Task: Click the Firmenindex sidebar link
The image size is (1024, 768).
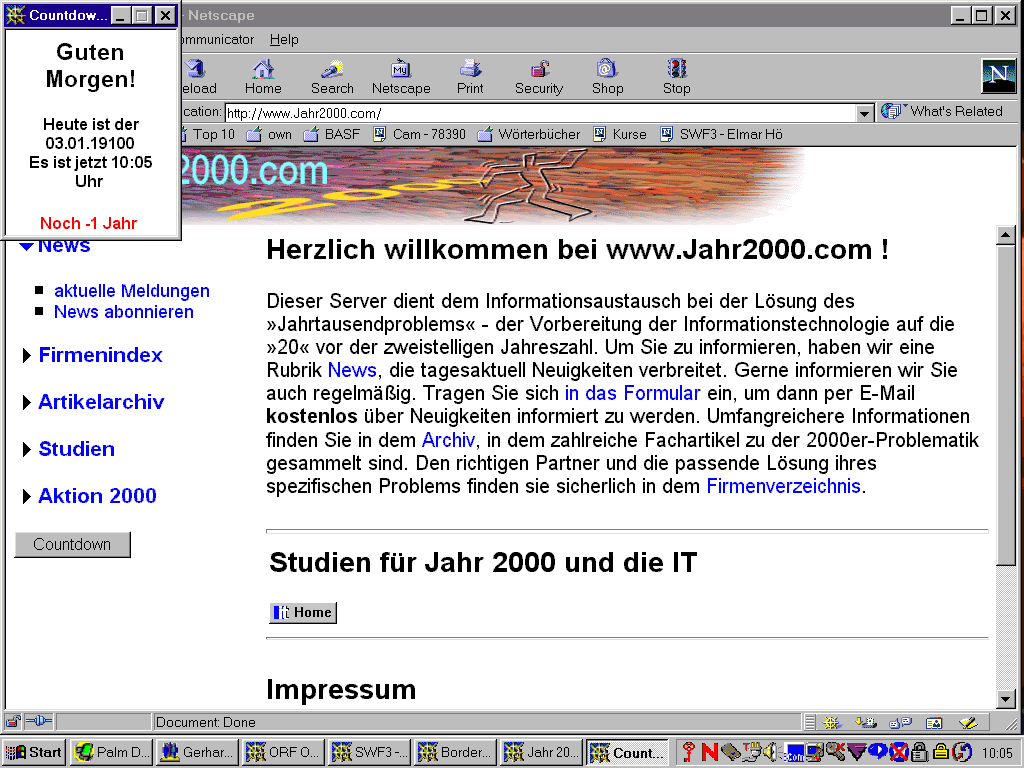Action: [x=101, y=355]
